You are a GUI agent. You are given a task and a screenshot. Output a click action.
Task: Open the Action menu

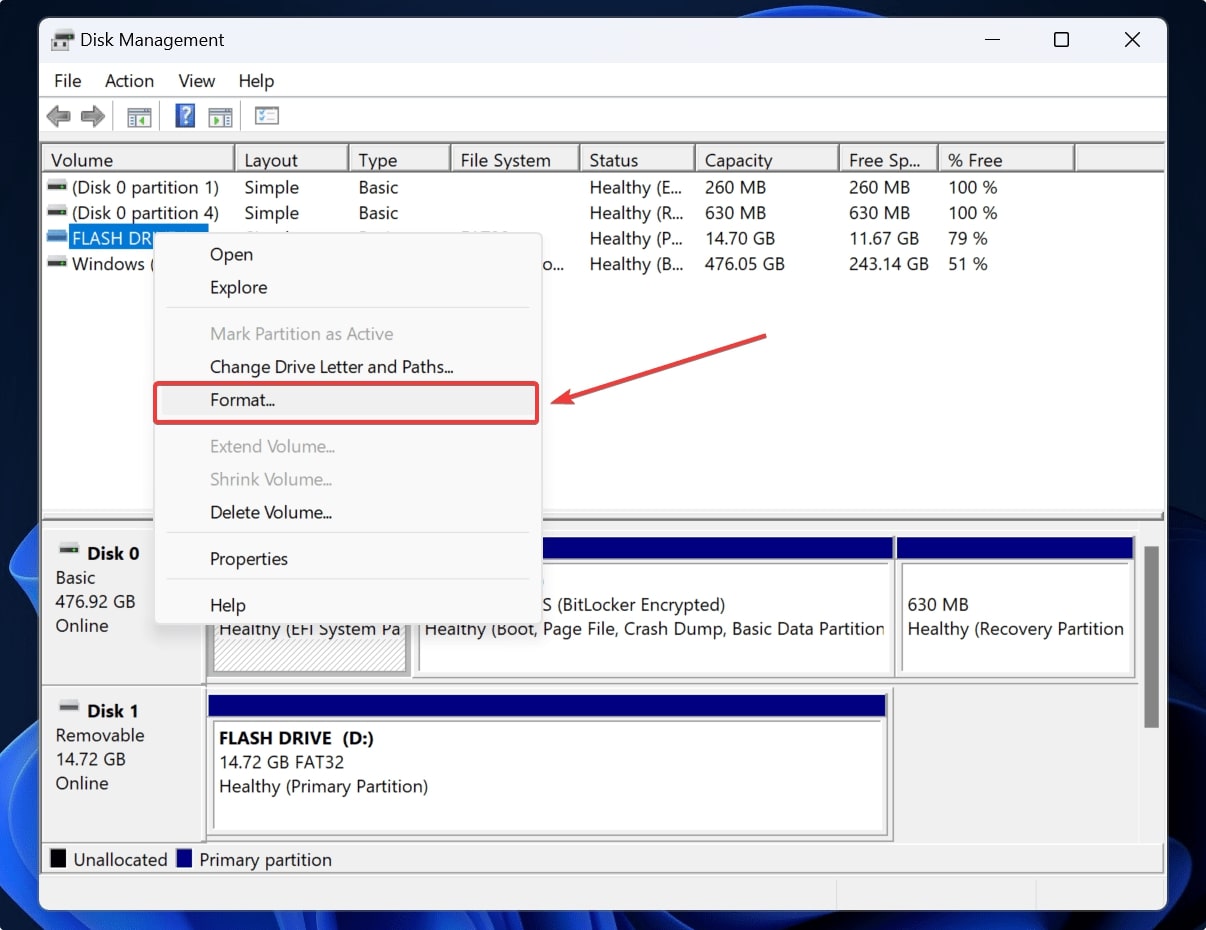[x=129, y=81]
